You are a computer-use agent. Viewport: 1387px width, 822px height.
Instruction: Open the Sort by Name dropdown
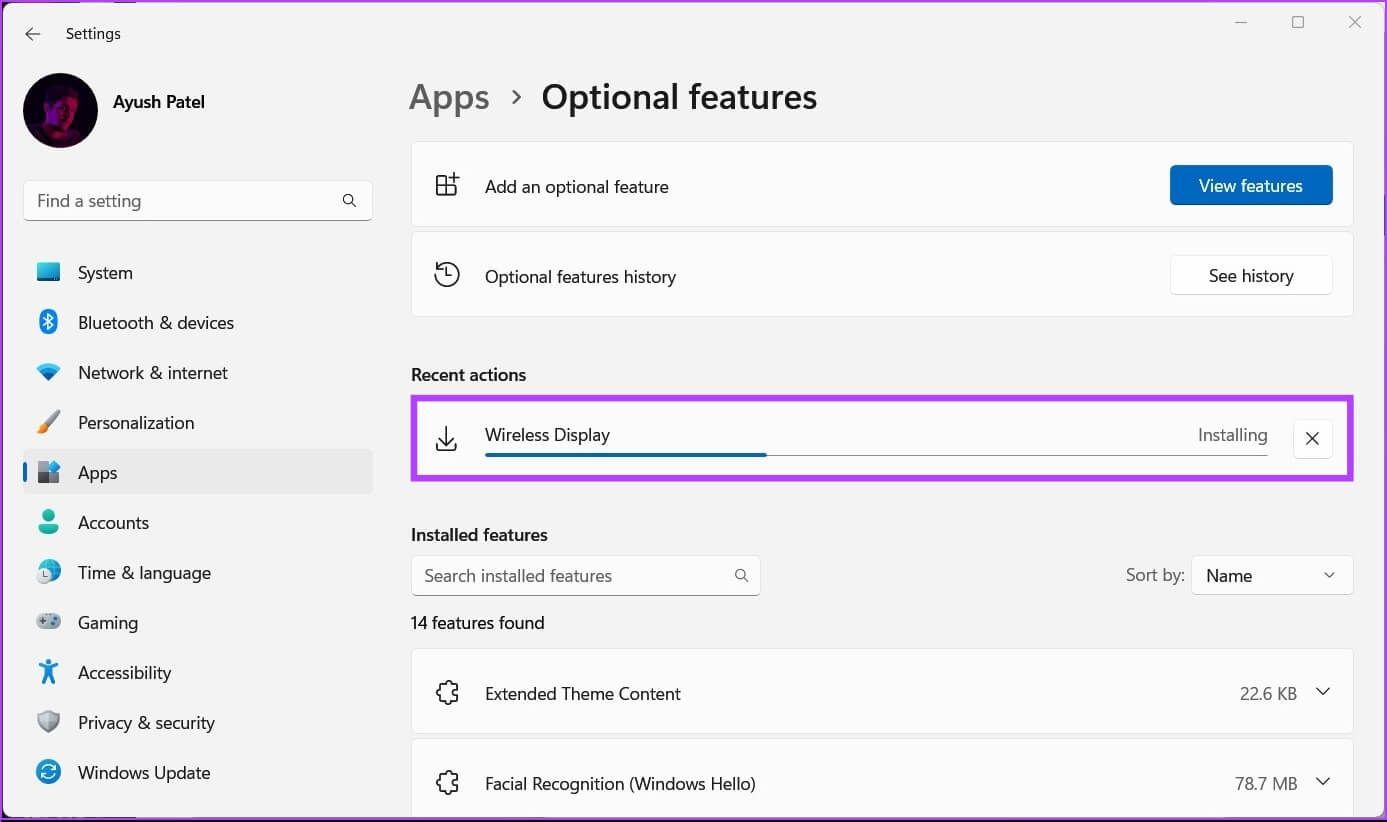[1272, 575]
